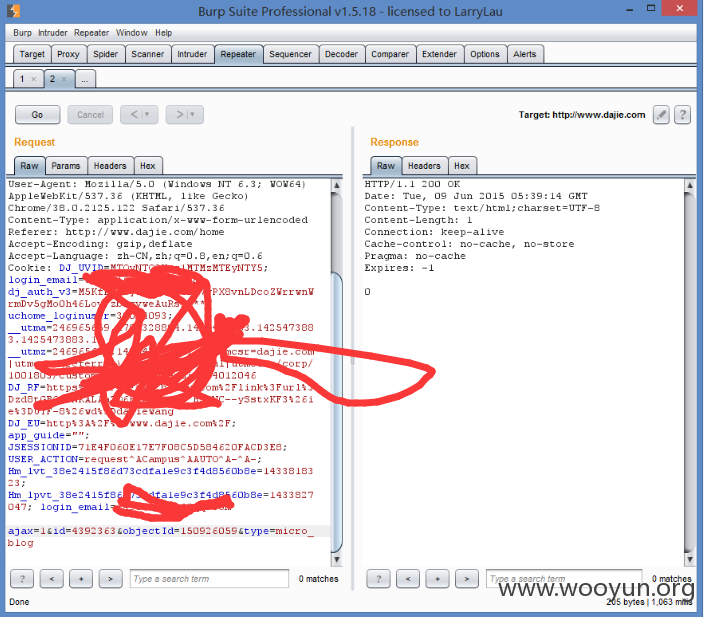The width and height of the screenshot is (704, 617).
Task: Switch to the Options tab
Action: click(485, 54)
